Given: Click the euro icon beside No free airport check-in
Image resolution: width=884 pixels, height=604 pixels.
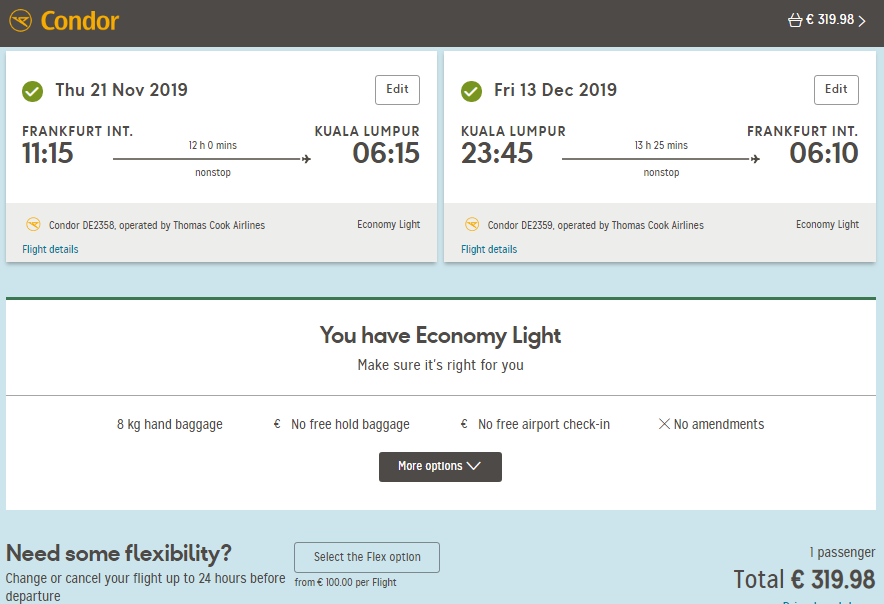Looking at the screenshot, I should pyautogui.click(x=464, y=424).
